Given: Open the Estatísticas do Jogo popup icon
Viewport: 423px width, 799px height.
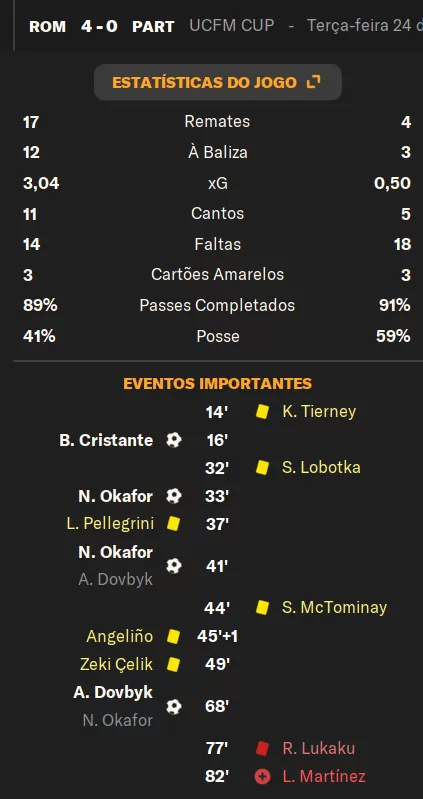Looking at the screenshot, I should [314, 82].
